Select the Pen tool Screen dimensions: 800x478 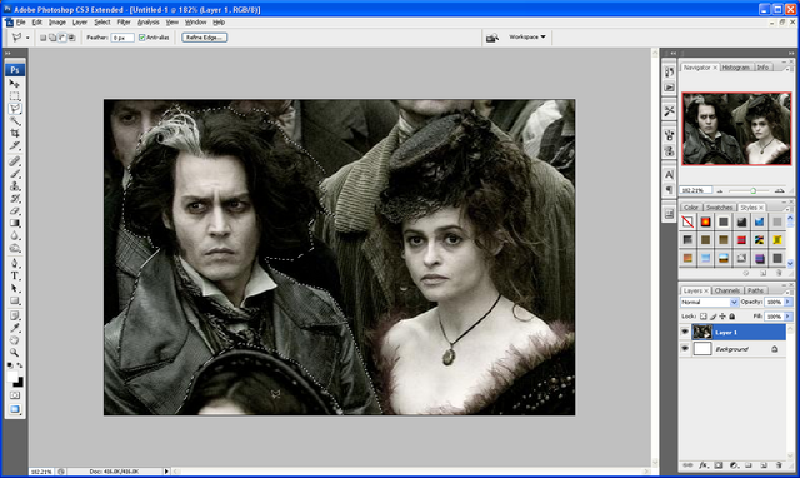(15, 264)
